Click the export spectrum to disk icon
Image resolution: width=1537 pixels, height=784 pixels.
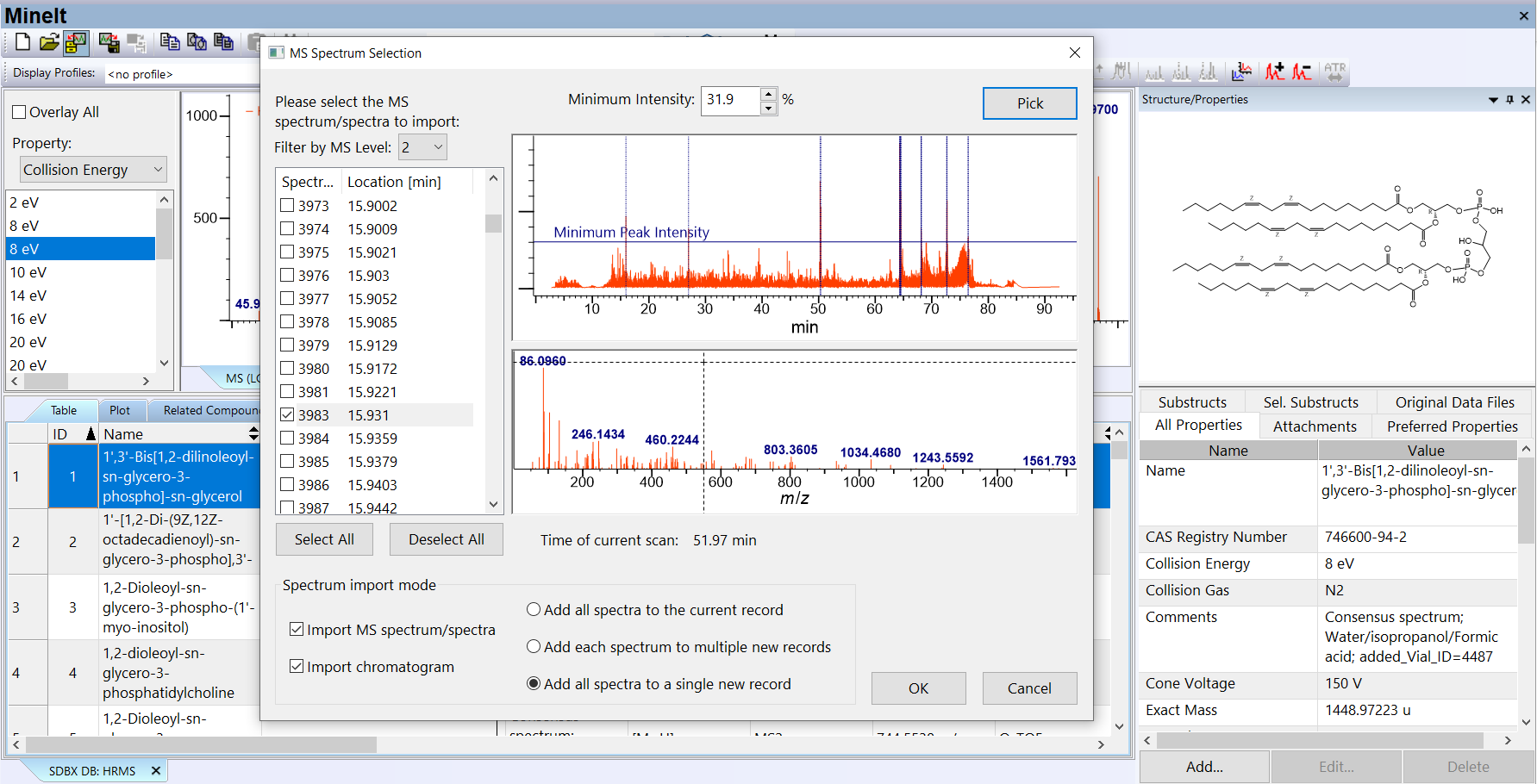point(109,42)
